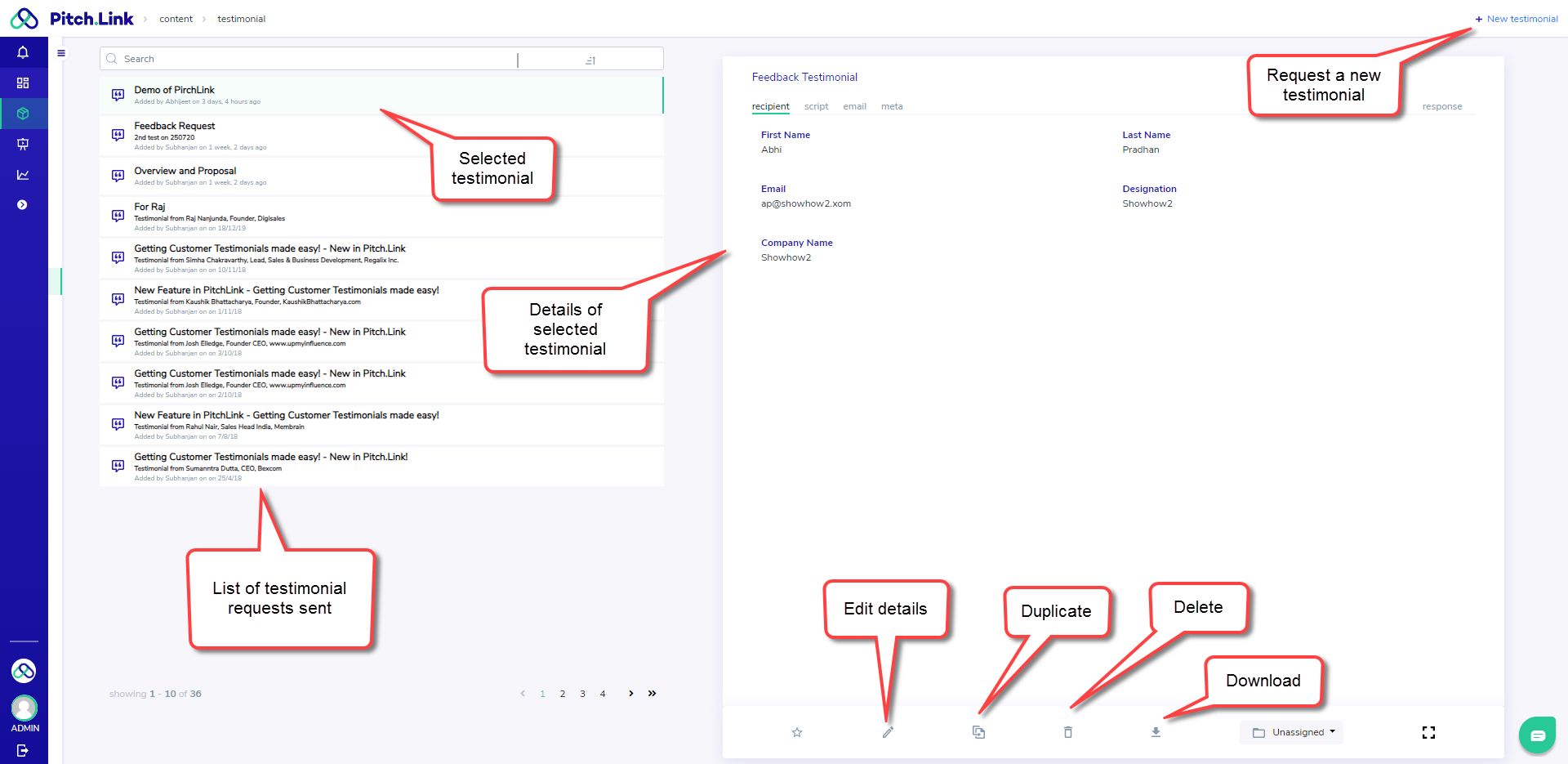1568x764 pixels.
Task: Click the pencil edit details icon
Action: pyautogui.click(x=888, y=733)
